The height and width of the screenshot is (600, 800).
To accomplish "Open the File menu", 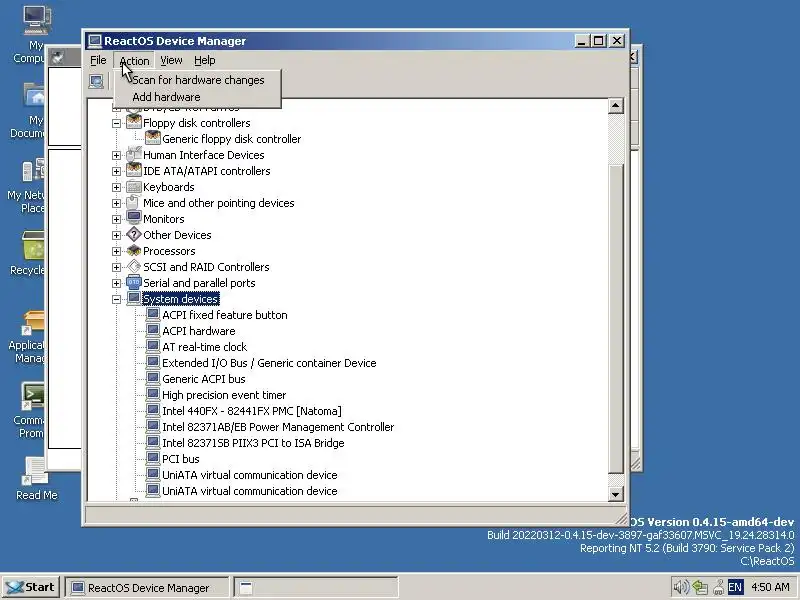I will (98, 60).
